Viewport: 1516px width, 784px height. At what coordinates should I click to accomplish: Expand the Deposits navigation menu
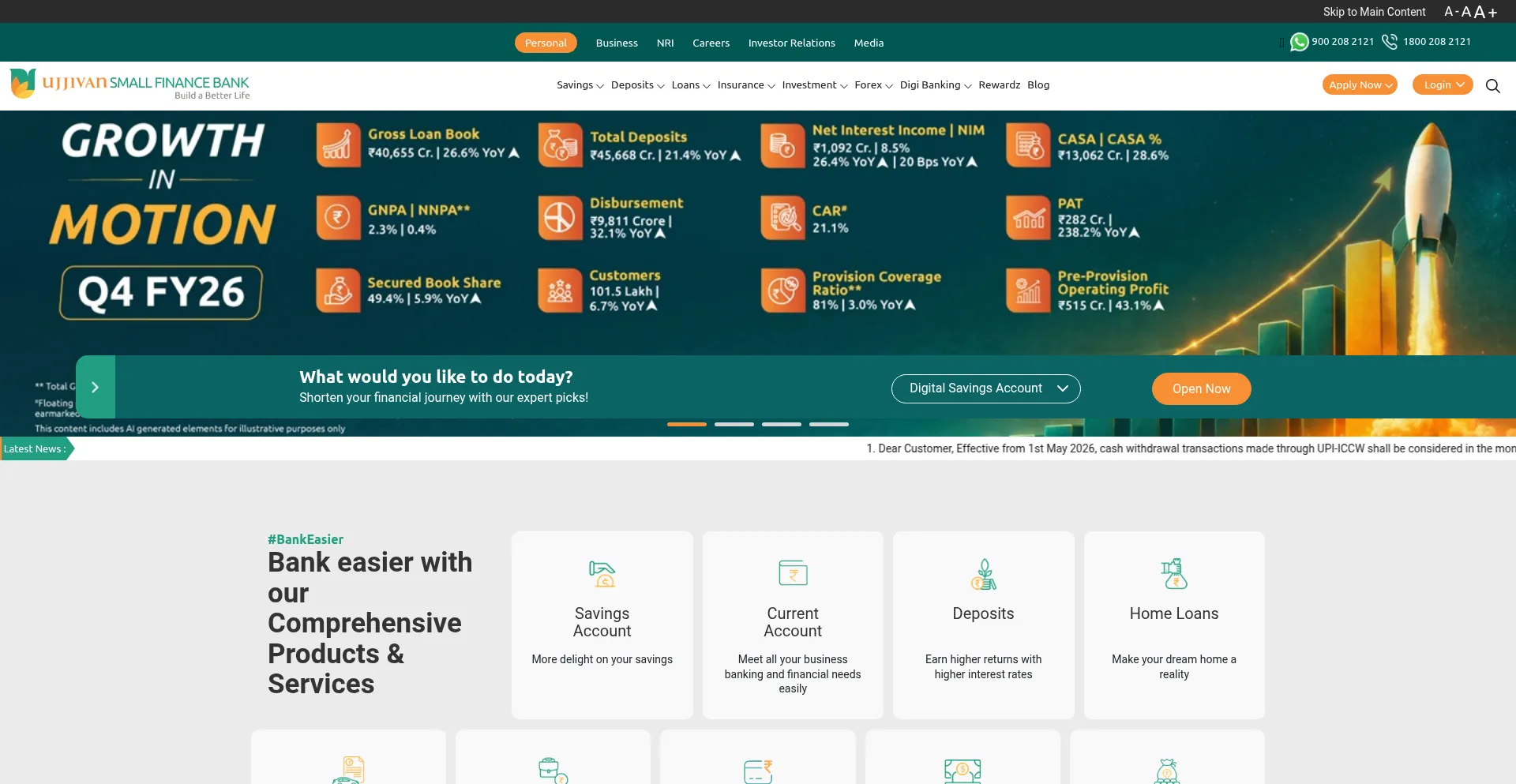pyautogui.click(x=638, y=85)
